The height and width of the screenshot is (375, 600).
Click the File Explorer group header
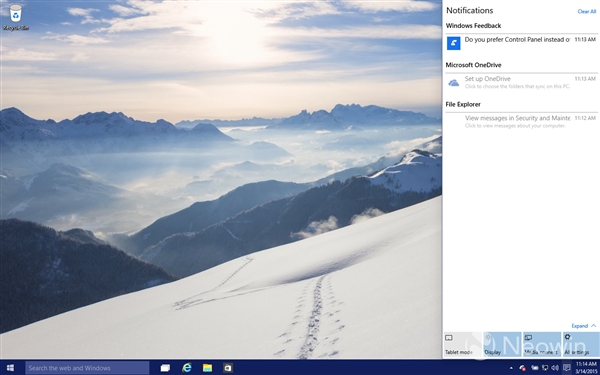pos(463,104)
